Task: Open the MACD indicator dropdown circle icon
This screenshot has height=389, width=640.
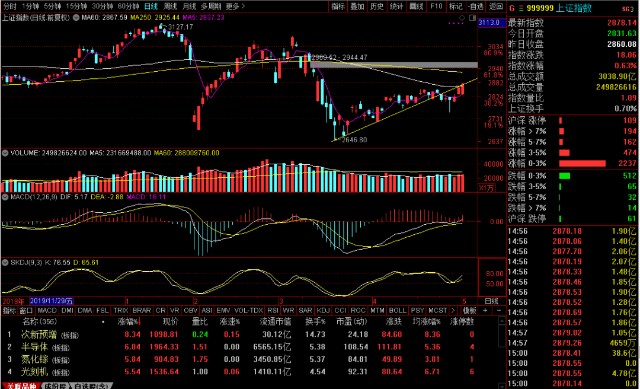Action: 5,197
